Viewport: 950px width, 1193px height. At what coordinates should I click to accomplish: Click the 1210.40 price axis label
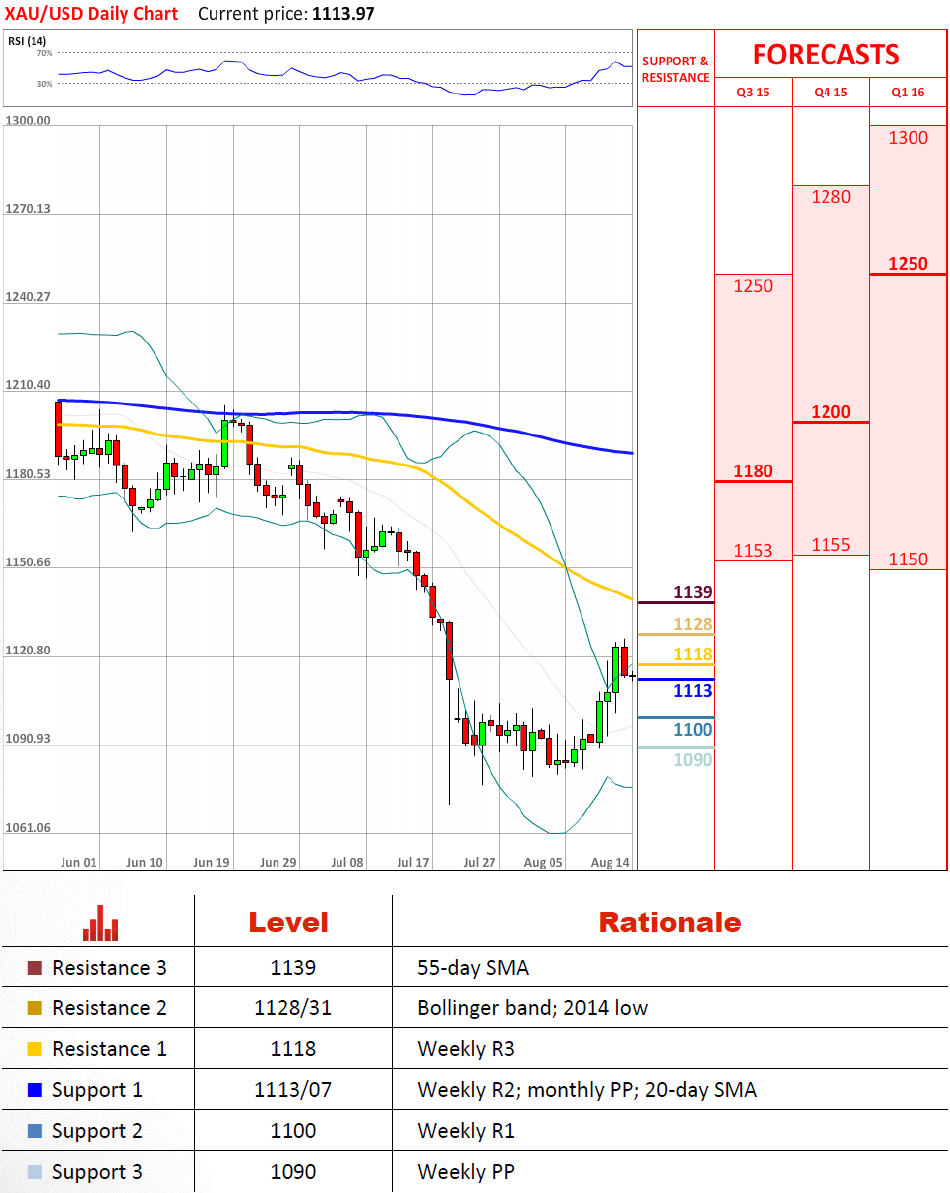pos(27,385)
